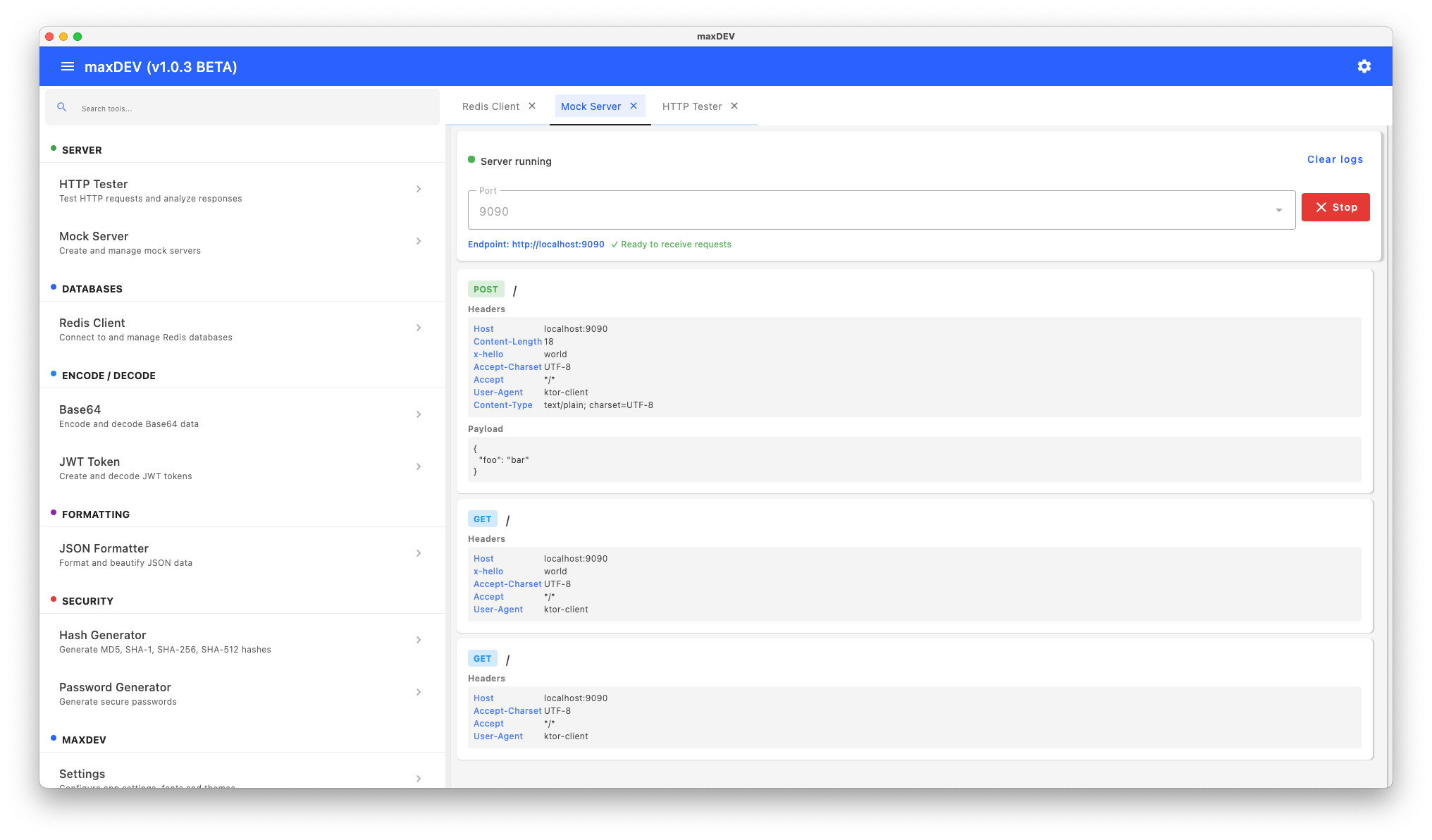Click the Clear logs link
1432x840 pixels.
[x=1334, y=159]
